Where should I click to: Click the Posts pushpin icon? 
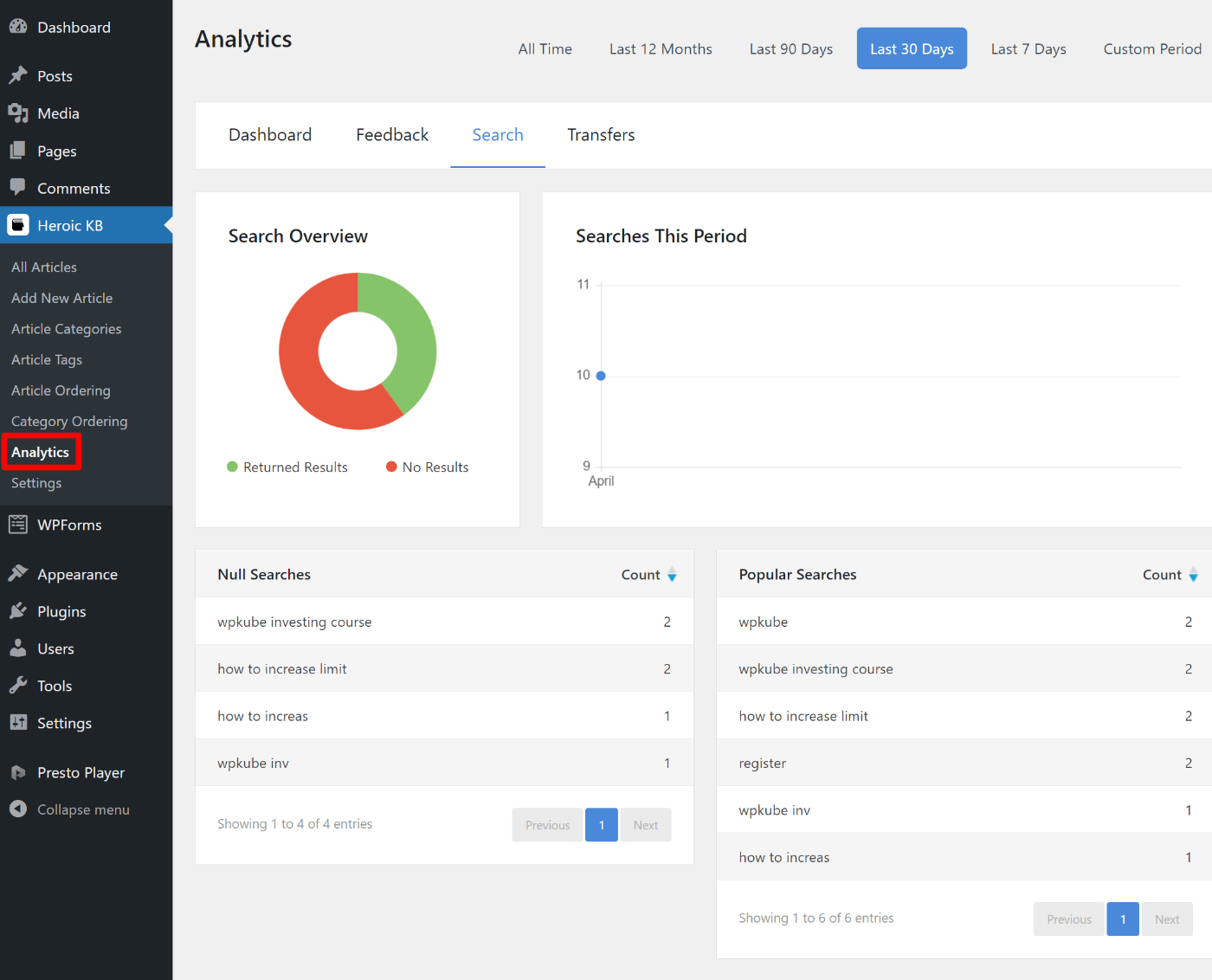pyautogui.click(x=18, y=75)
